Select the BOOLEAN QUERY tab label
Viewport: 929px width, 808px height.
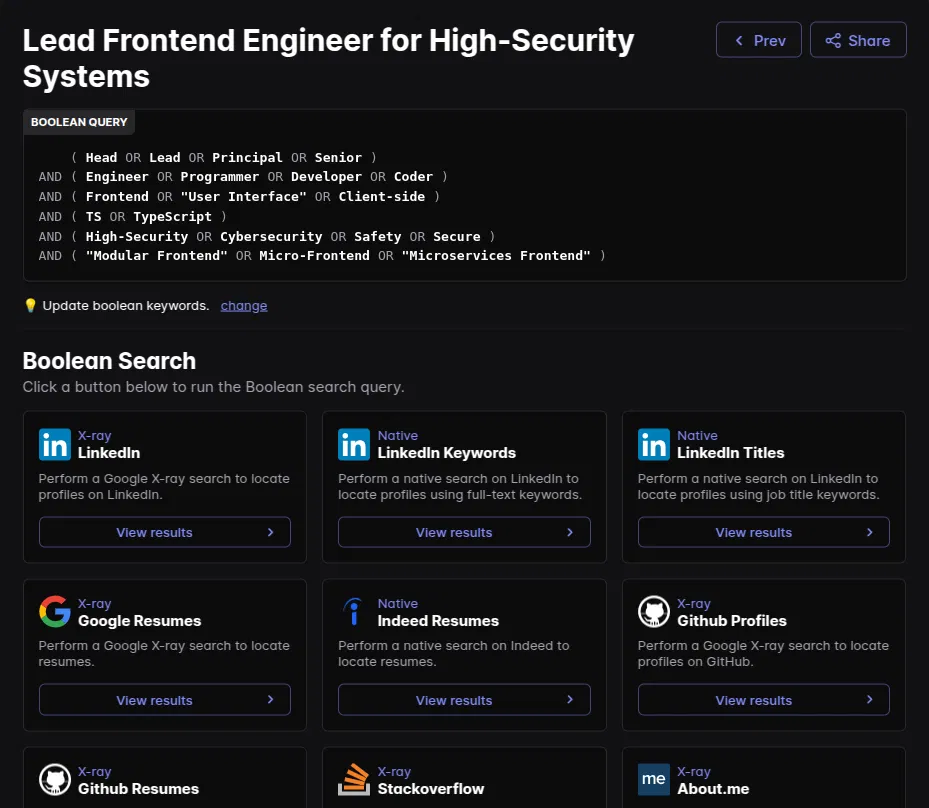[78, 122]
